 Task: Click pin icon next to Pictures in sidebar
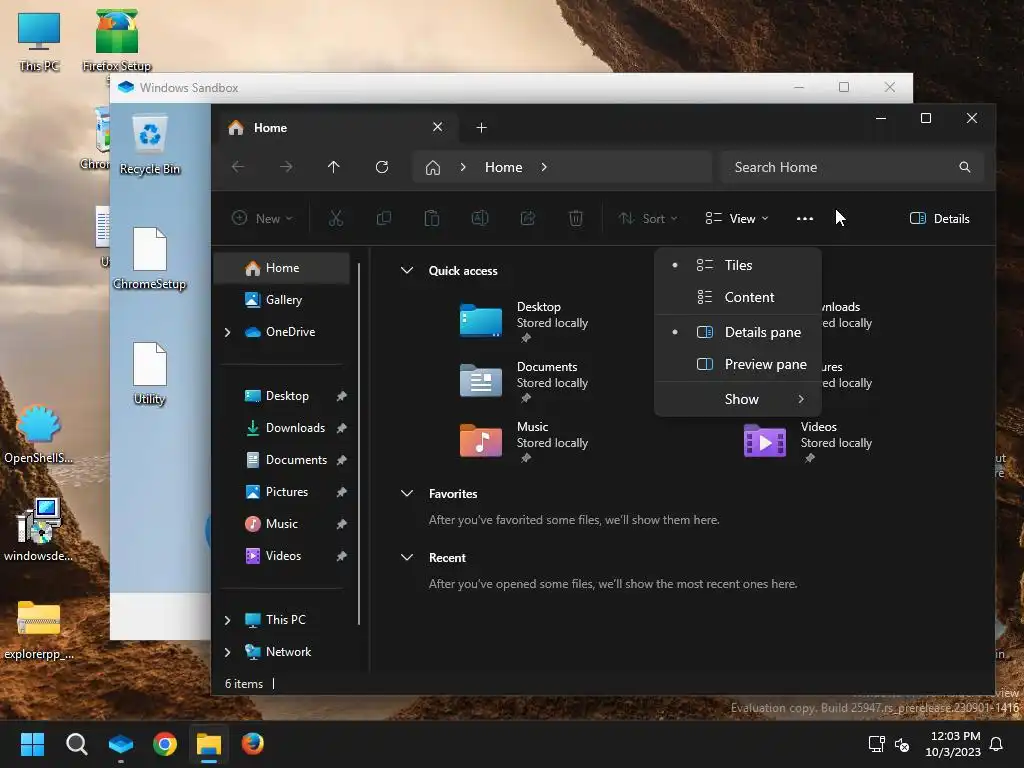341,492
